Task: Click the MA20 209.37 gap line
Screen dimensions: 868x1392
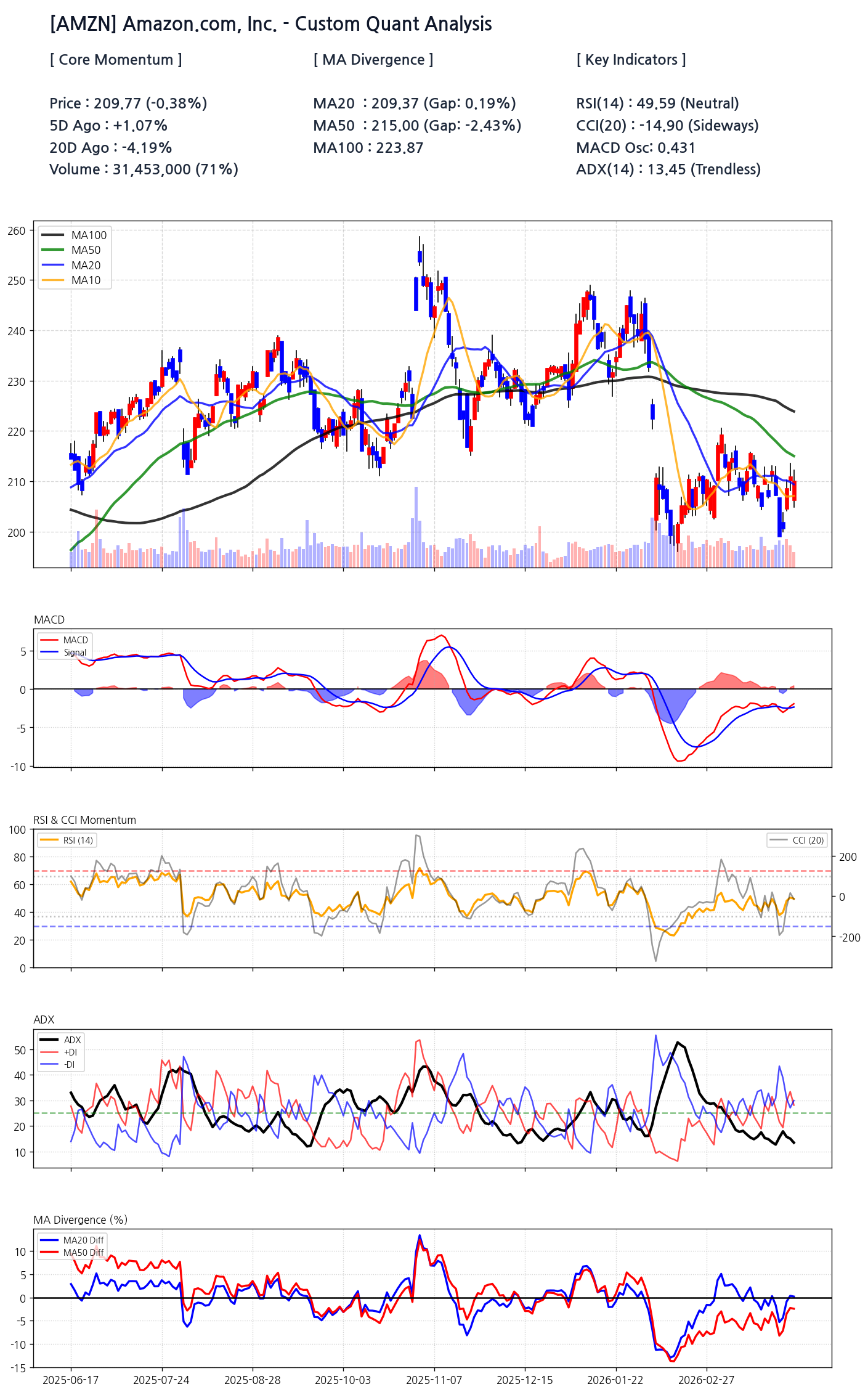Action: pos(415,104)
